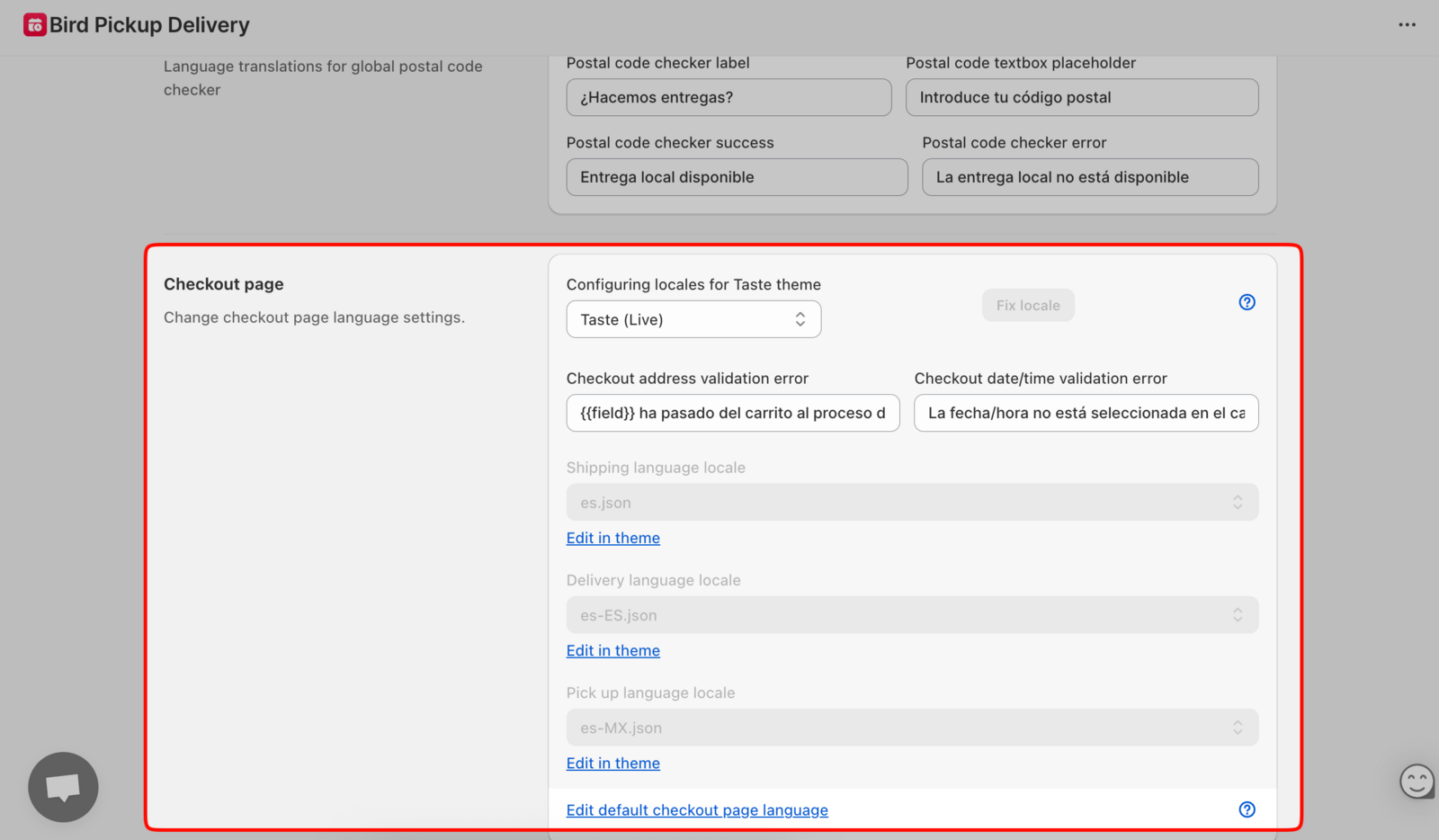Screen dimensions: 1439x840
Task: Open Delivery language locale es-ES.json dropdown
Action: 912,615
